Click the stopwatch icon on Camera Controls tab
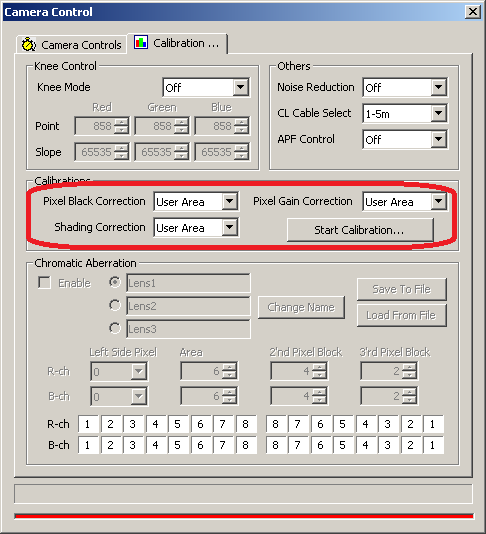 (x=29, y=44)
